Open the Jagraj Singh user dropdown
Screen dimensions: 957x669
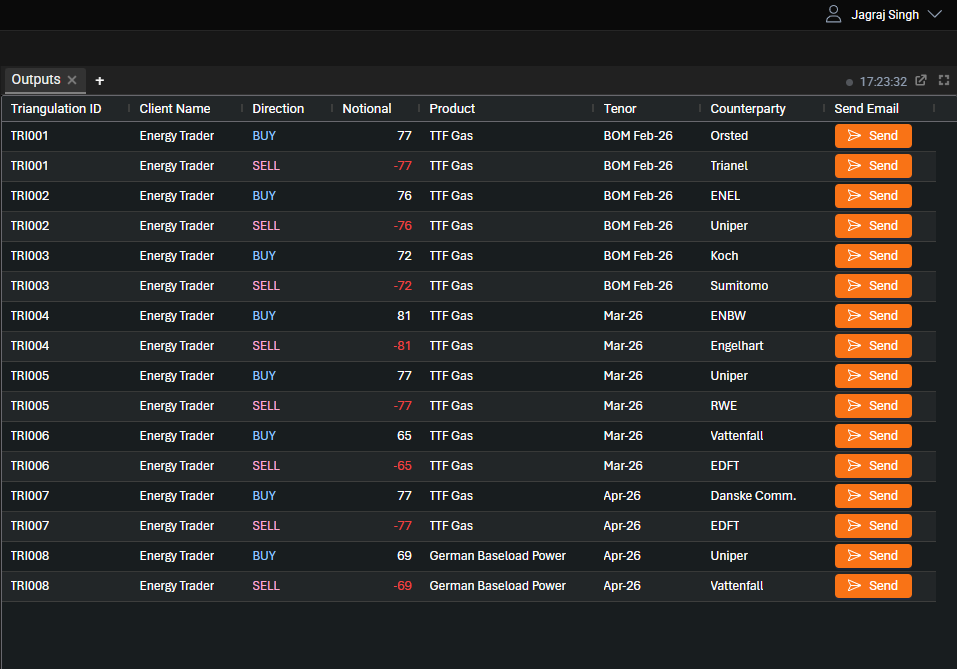coord(934,15)
